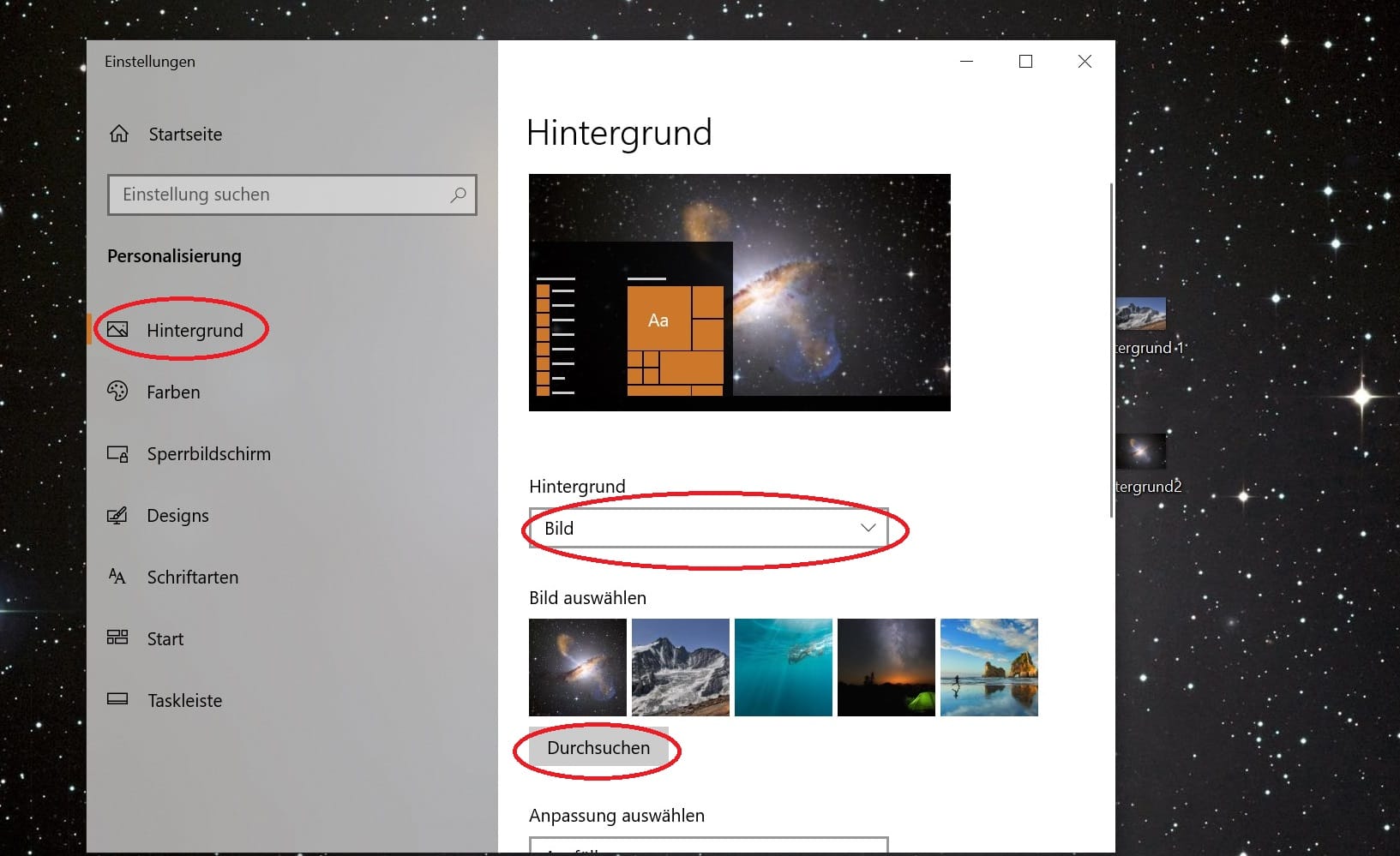This screenshot has width=1400, height=856.
Task: Click the Sperrbildschirm lock screen icon
Action: point(117,453)
